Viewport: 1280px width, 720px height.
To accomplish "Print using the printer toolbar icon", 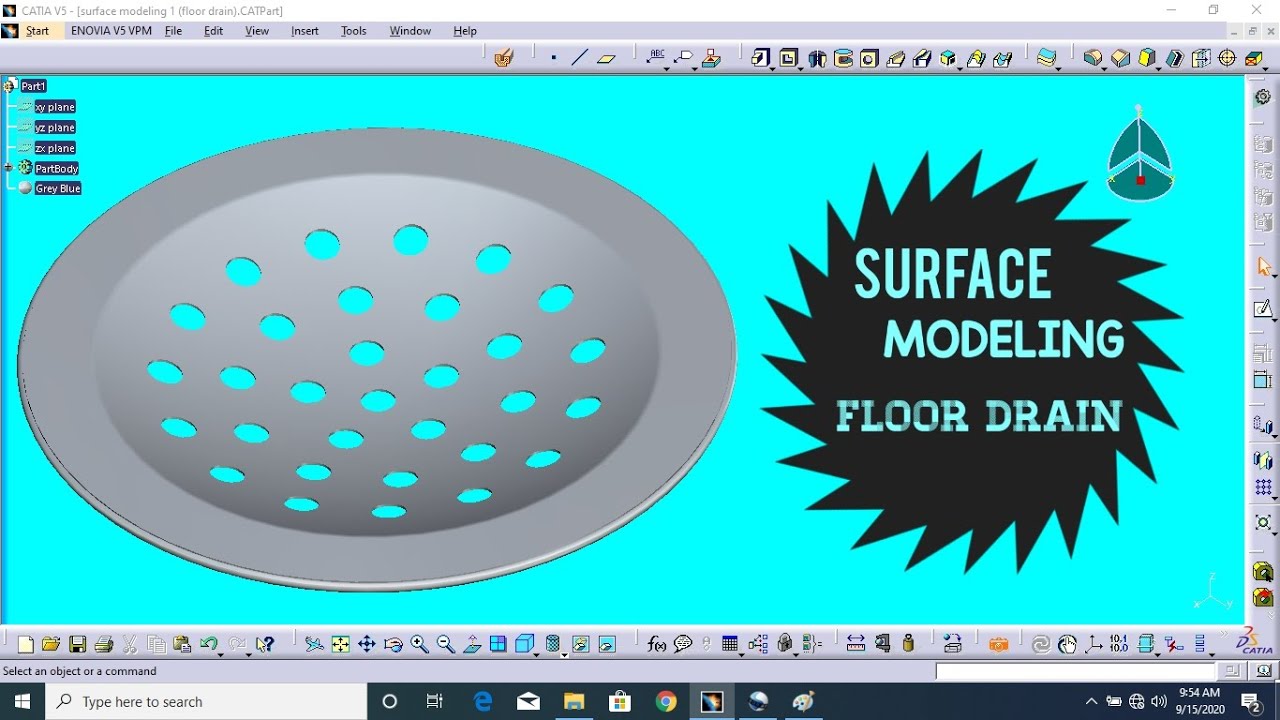I will point(103,644).
